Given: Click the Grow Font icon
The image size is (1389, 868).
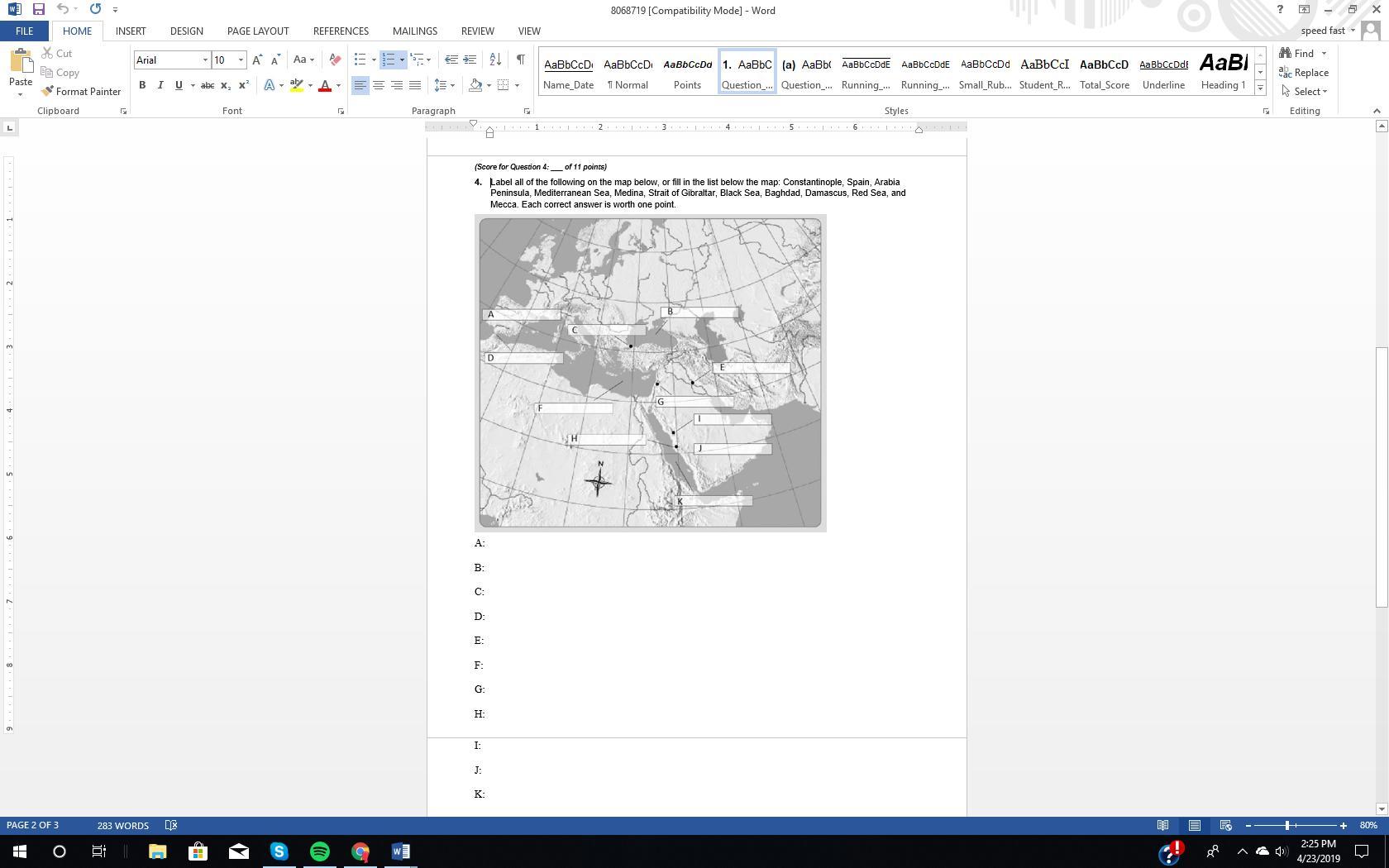Looking at the screenshot, I should pyautogui.click(x=257, y=60).
